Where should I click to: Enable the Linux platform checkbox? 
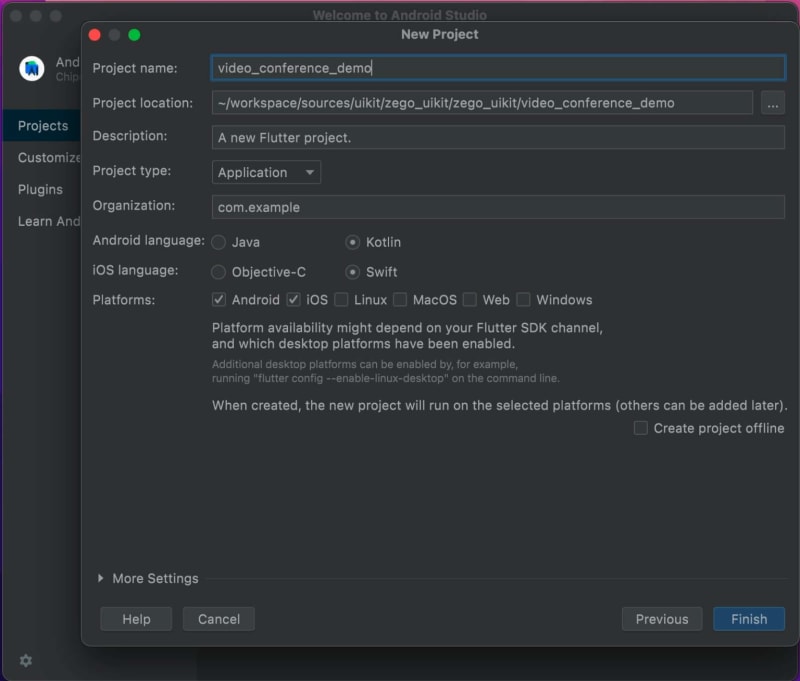pos(341,299)
